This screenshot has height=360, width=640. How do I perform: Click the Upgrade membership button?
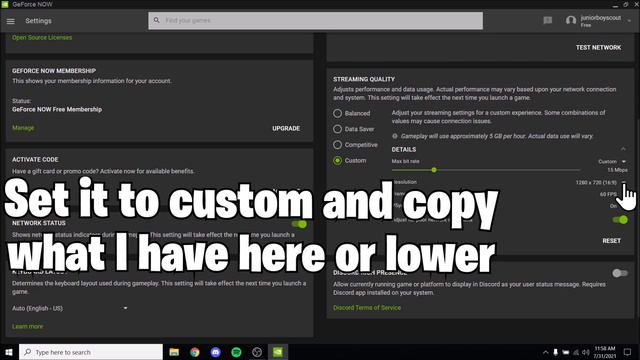click(x=286, y=128)
